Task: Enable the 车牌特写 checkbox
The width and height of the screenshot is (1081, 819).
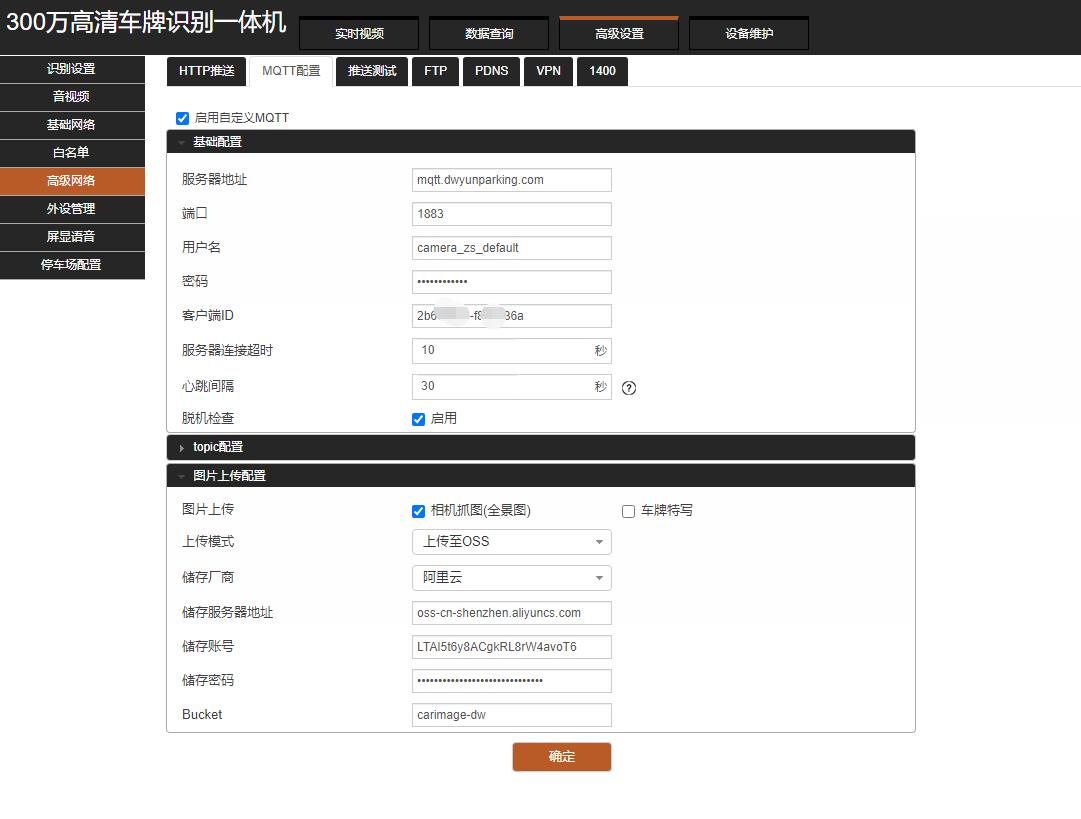Action: [628, 511]
